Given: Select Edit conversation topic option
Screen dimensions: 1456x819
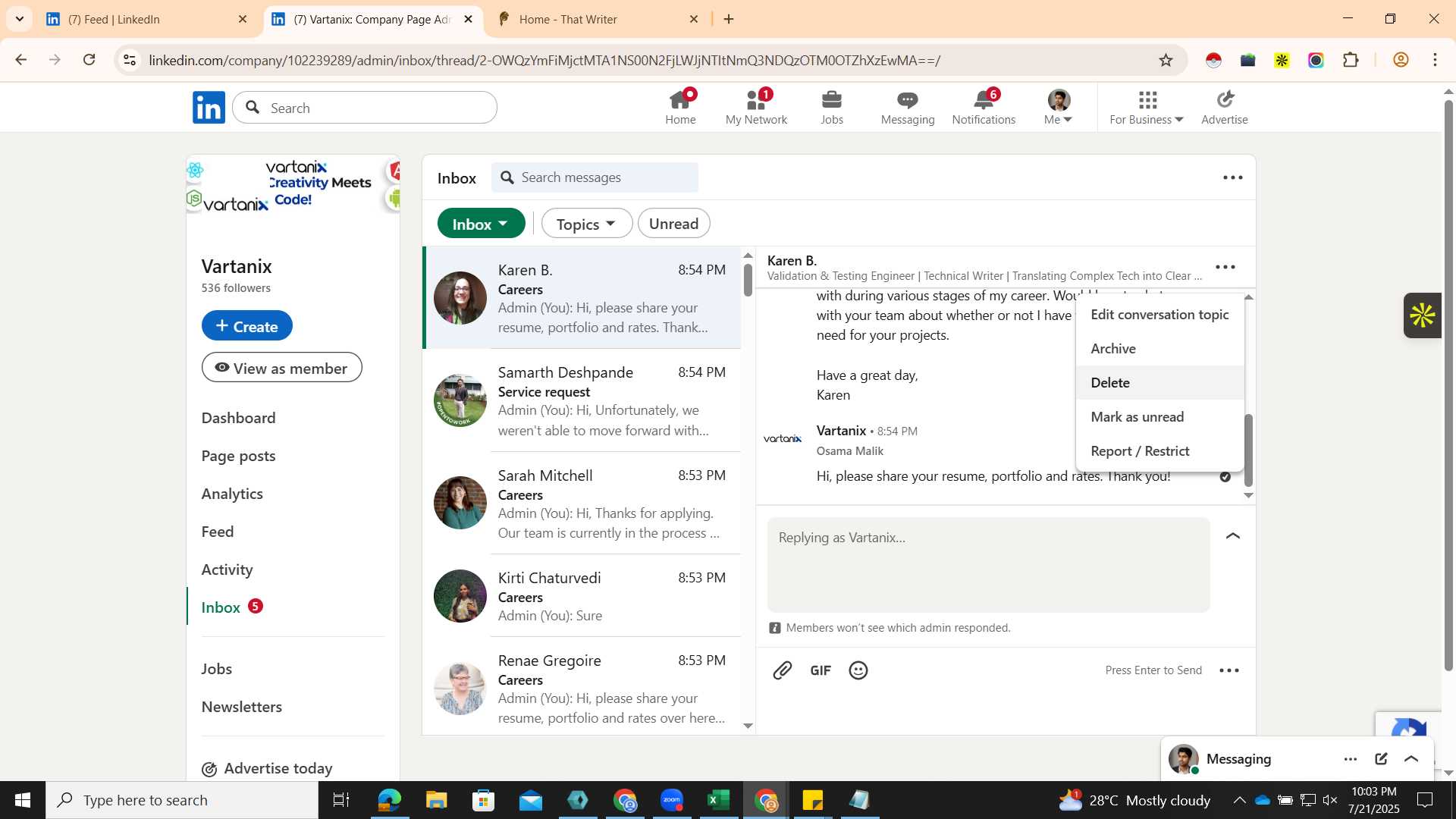Looking at the screenshot, I should click(x=1159, y=315).
